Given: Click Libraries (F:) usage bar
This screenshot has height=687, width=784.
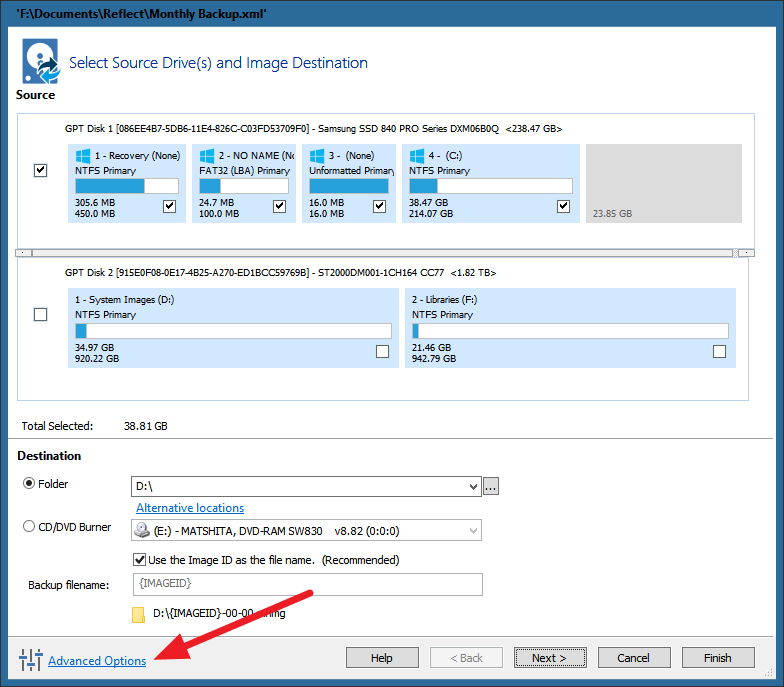Looking at the screenshot, I should tap(570, 331).
